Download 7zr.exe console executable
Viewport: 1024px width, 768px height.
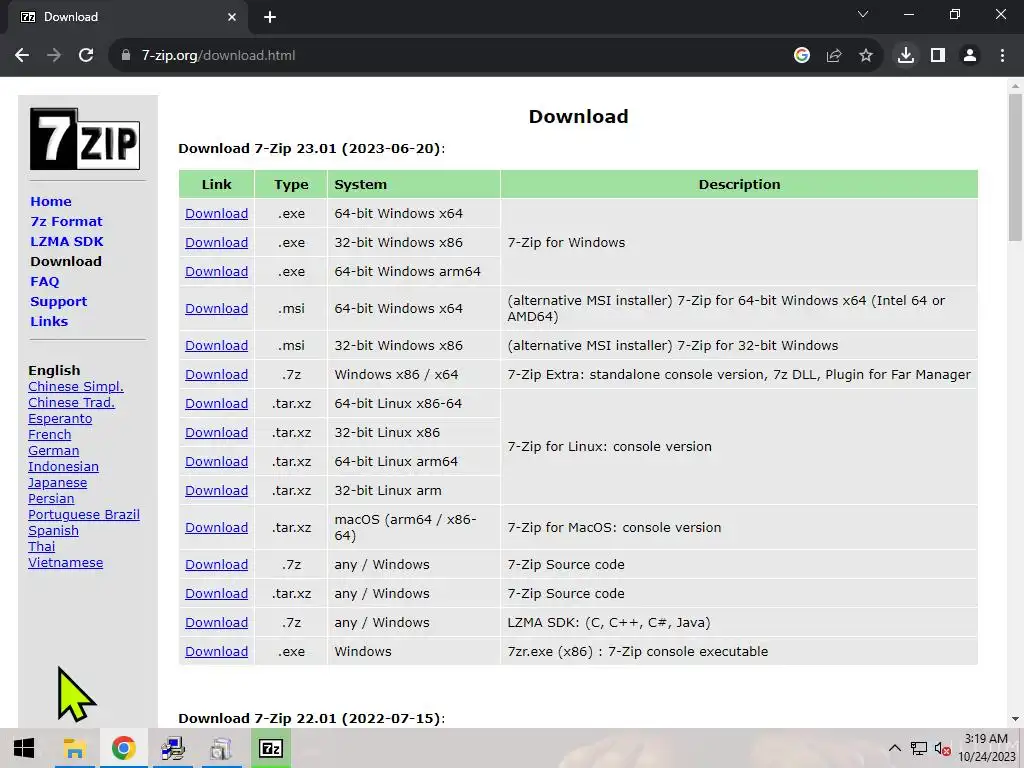(x=216, y=652)
